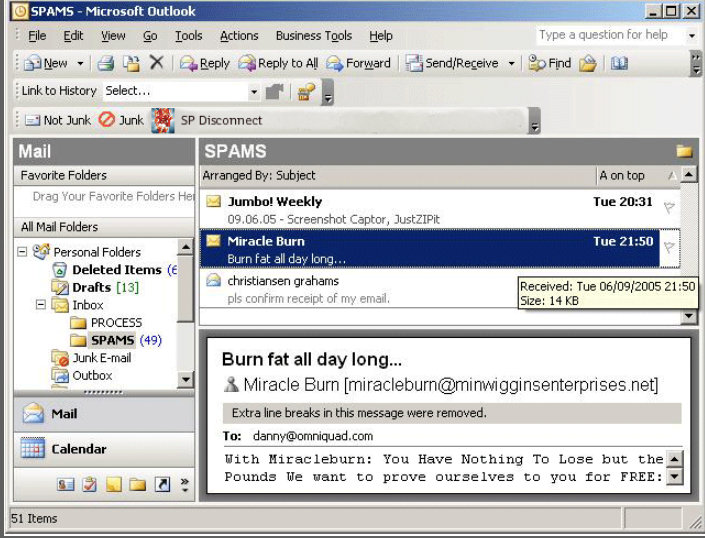
Task: Click the message body scroll down arrow
Action: (674, 476)
